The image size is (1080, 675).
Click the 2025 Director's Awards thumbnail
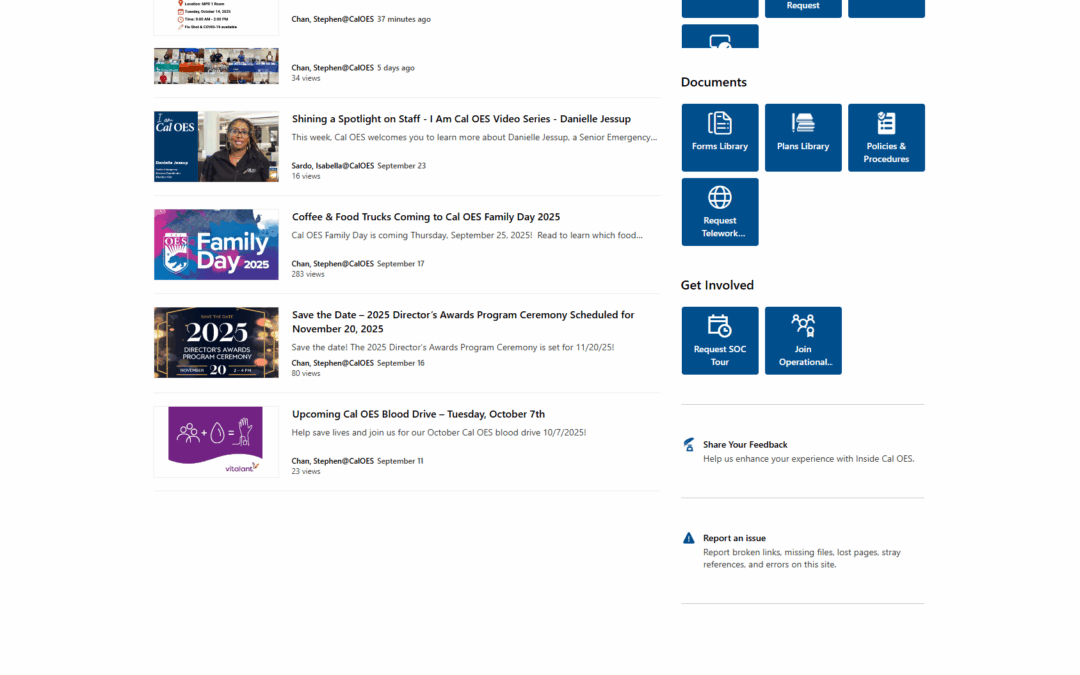click(216, 342)
